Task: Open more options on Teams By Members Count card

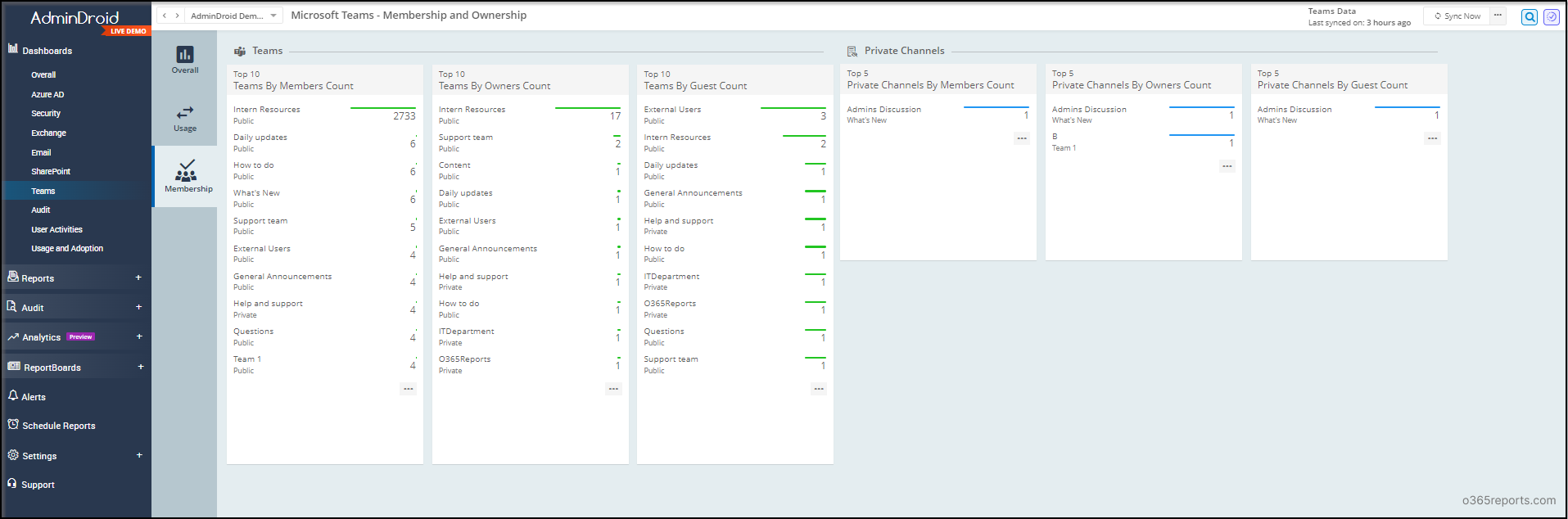Action: click(x=408, y=389)
